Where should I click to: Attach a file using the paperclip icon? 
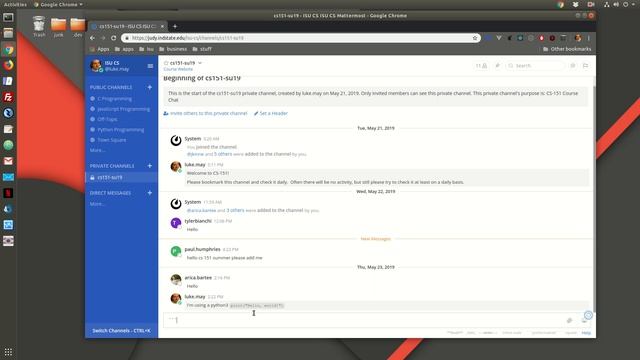(569, 320)
